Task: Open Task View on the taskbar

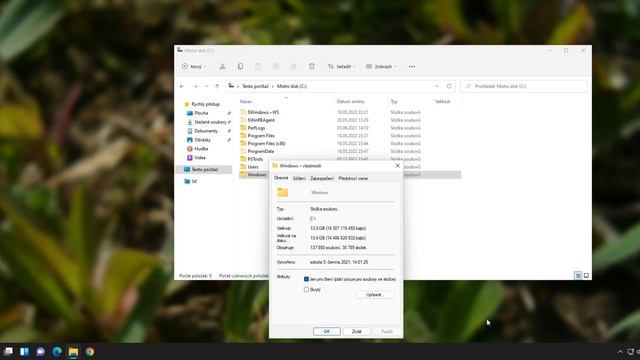Action: [8, 351]
